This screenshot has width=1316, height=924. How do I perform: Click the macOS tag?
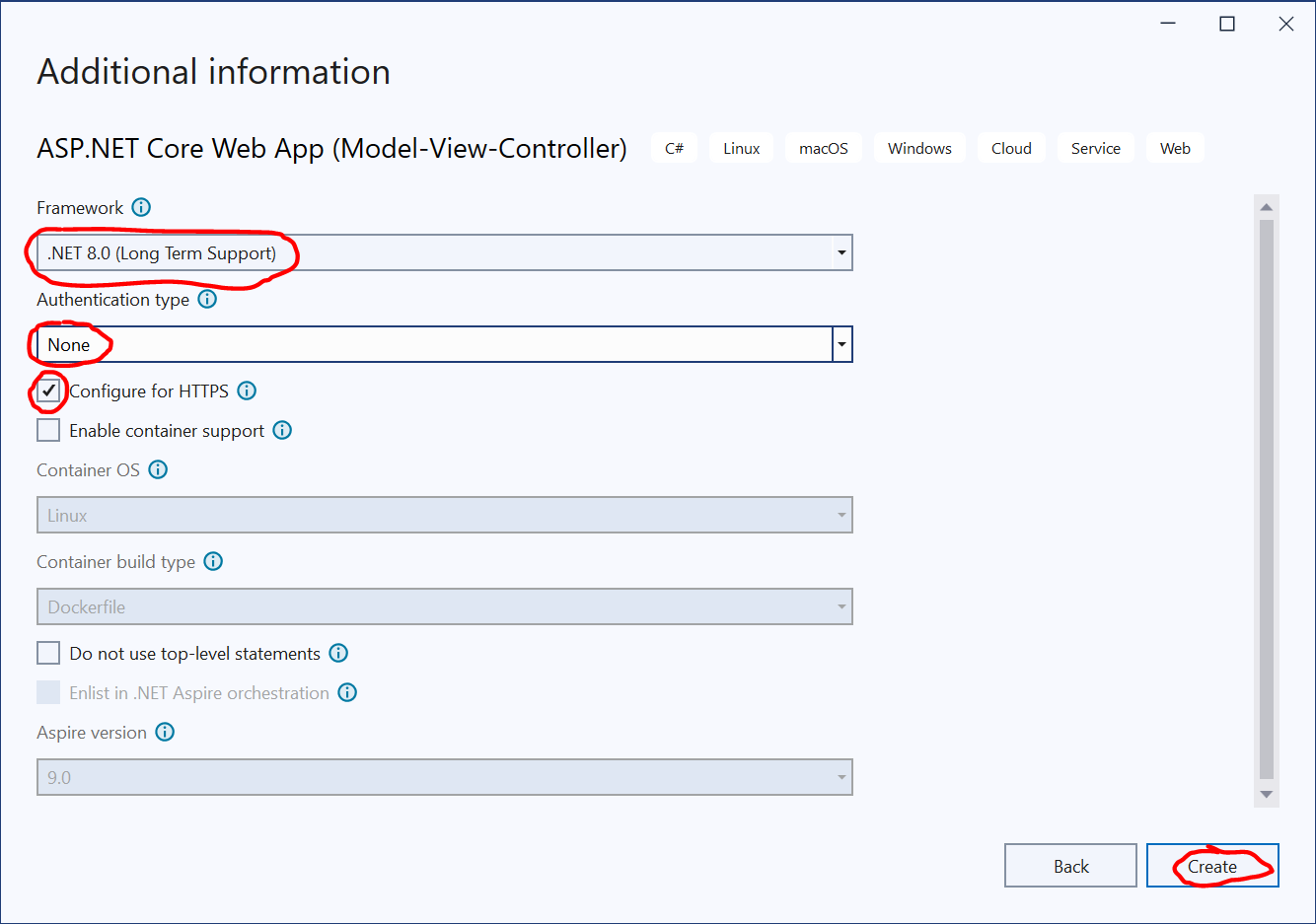[x=824, y=148]
